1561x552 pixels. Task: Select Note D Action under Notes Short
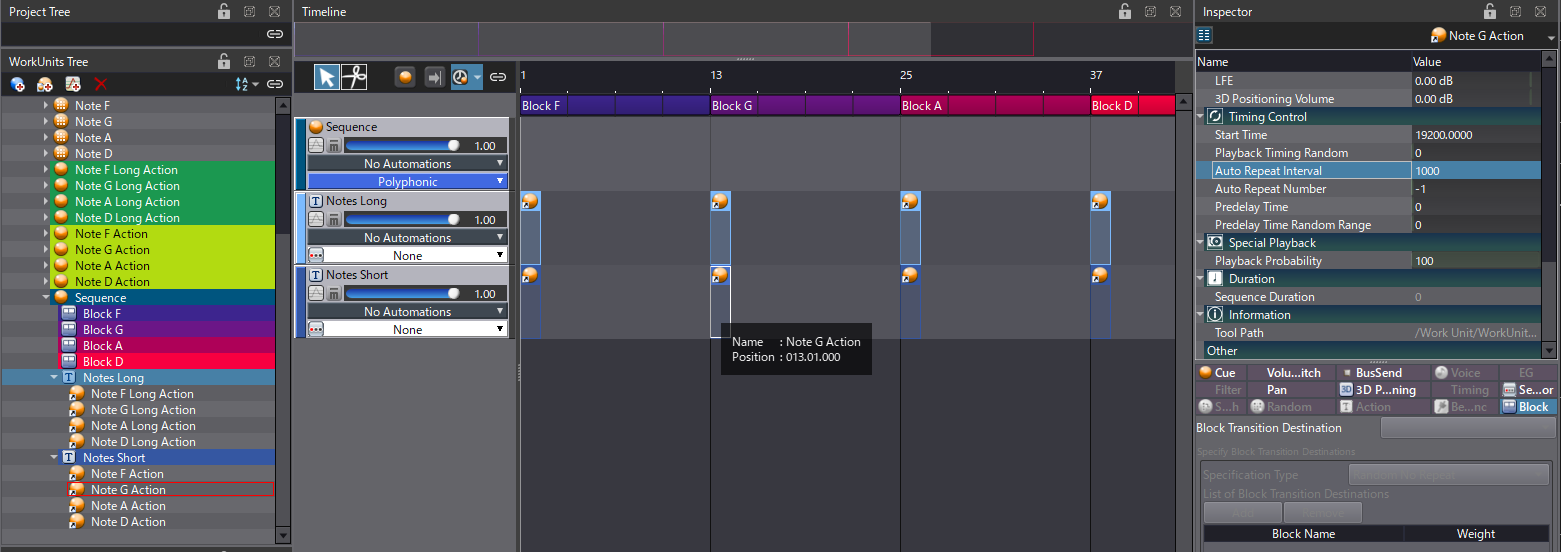click(128, 522)
